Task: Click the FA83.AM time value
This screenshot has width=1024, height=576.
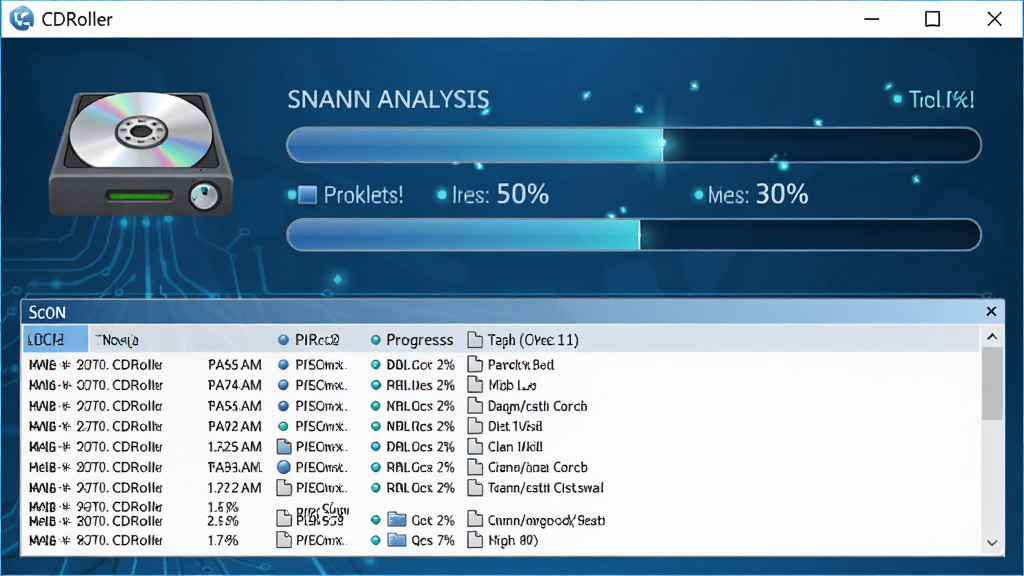Action: [234, 468]
